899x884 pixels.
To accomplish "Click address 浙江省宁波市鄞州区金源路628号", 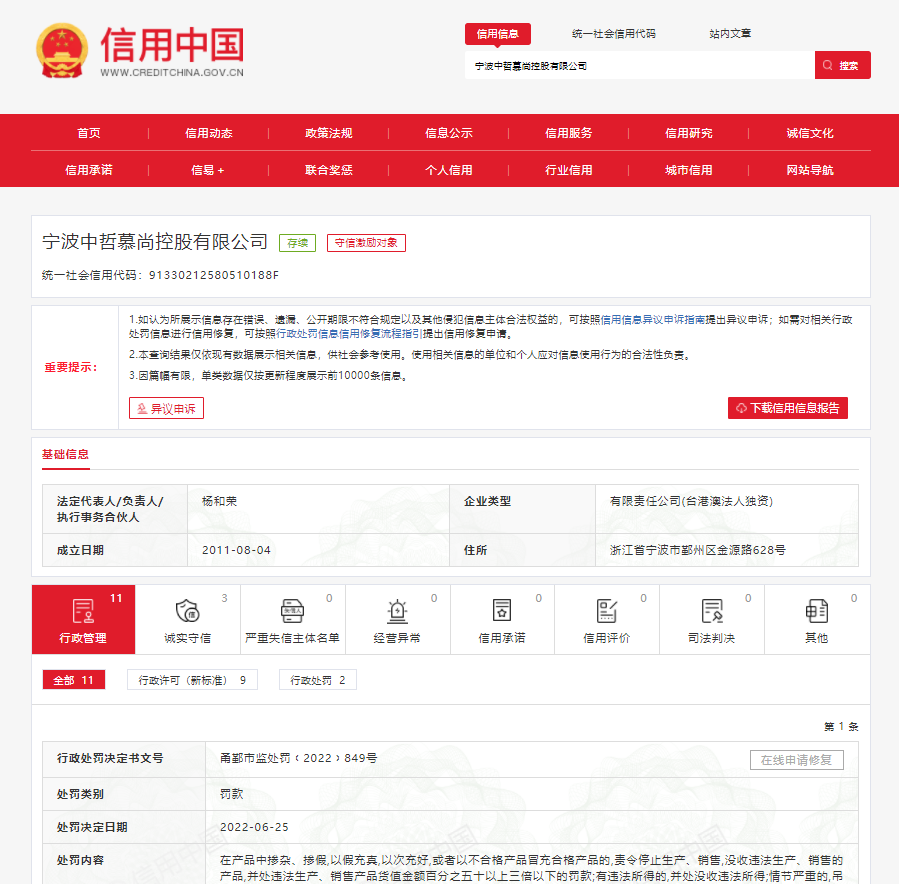I will pos(698,550).
